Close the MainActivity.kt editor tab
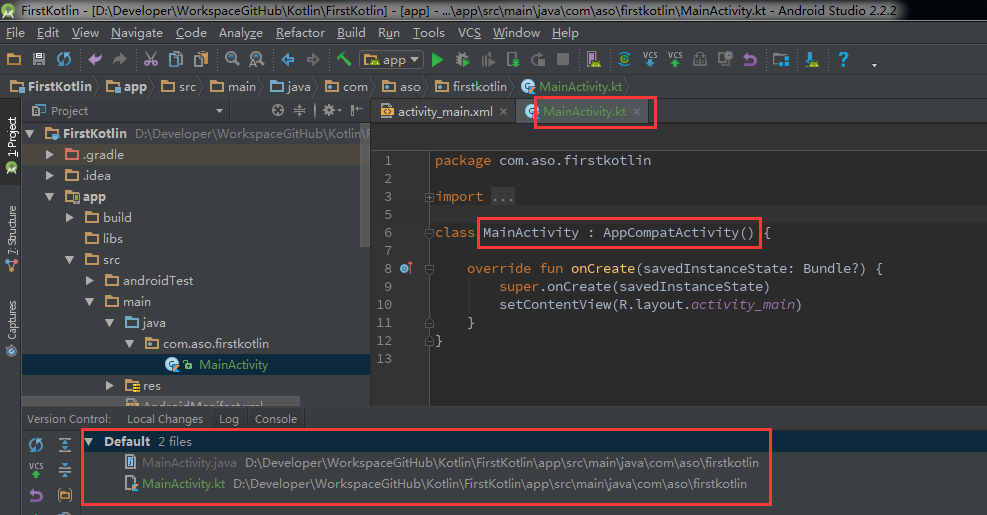Viewport: 987px width, 515px height. 636,111
